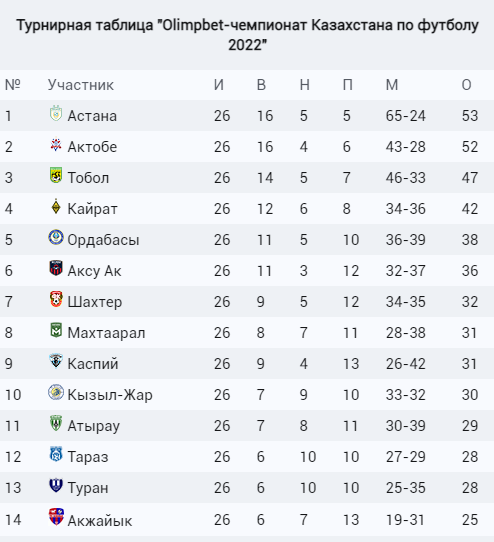Screen dimensions: 494x542
Task: Open the Тараз blue crest
Action: (56, 454)
